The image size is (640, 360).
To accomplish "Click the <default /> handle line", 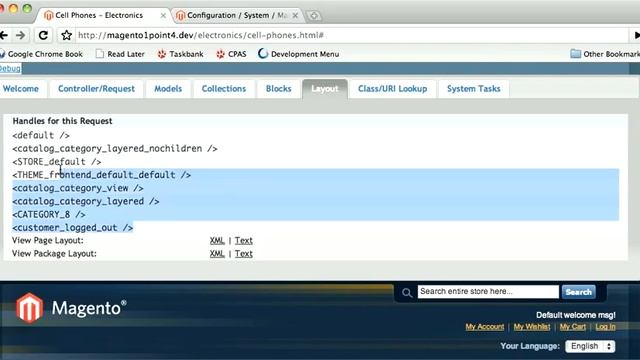I will (41, 136).
